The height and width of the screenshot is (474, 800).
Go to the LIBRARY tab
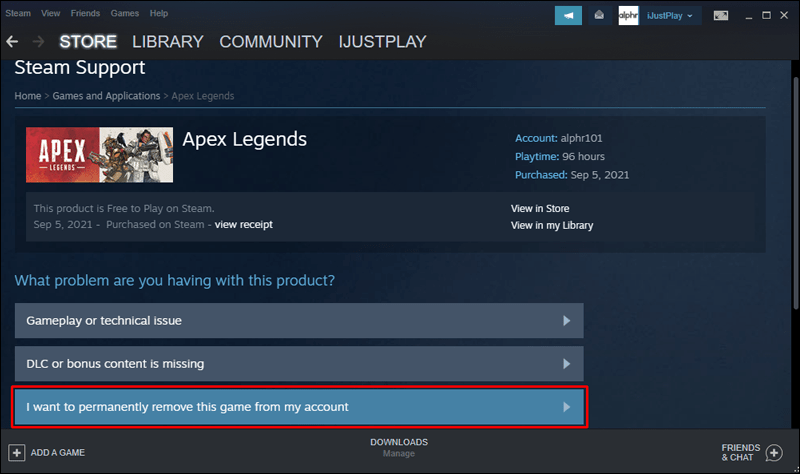click(168, 42)
